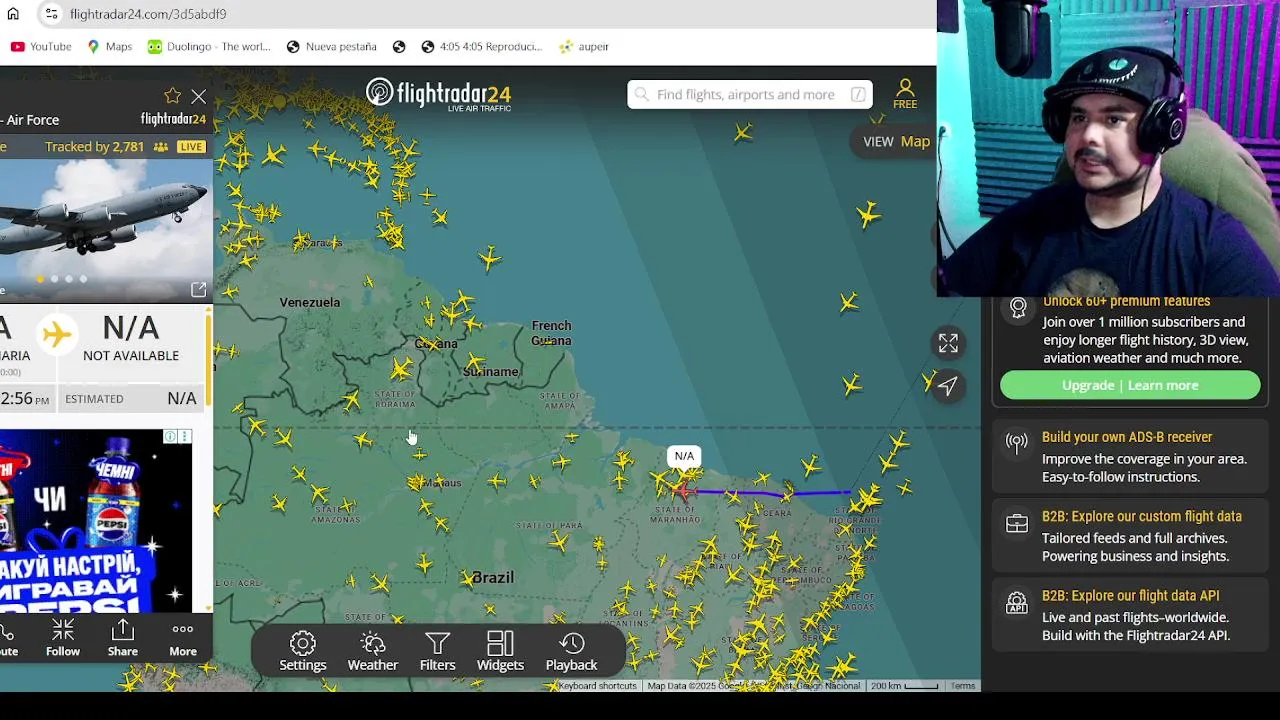Open site information icon in address bar

point(51,14)
